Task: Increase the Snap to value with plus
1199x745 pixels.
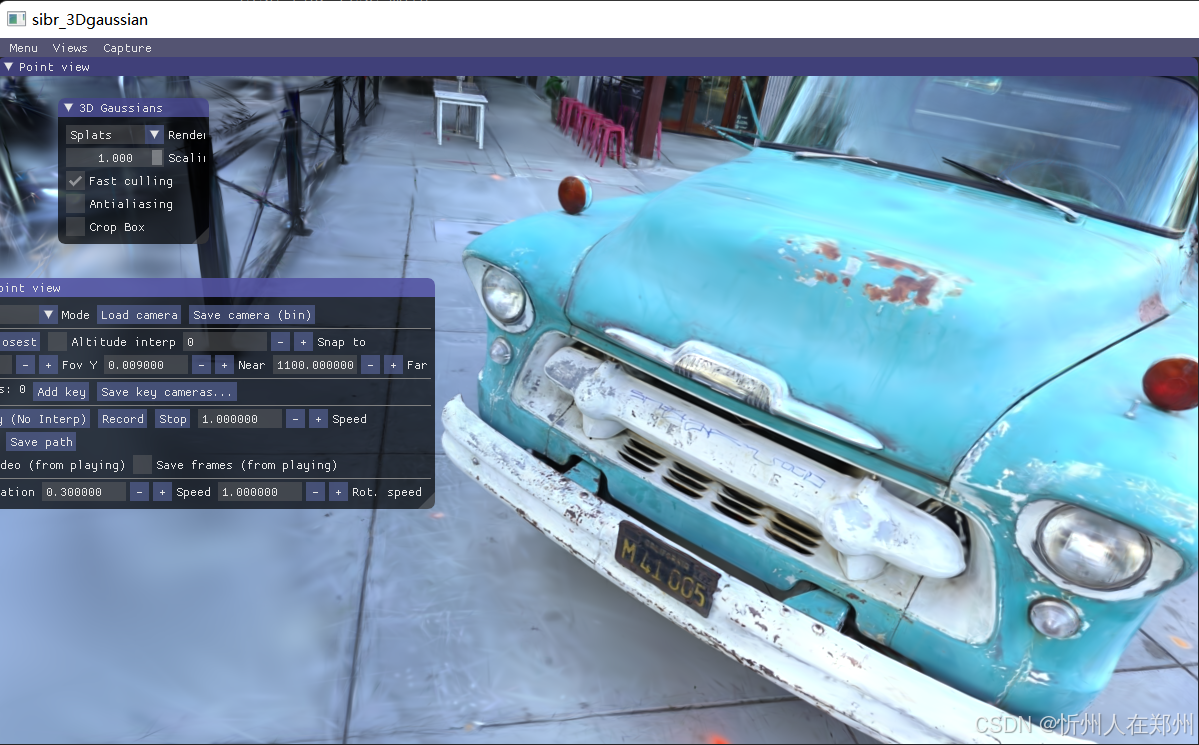Action: click(304, 341)
